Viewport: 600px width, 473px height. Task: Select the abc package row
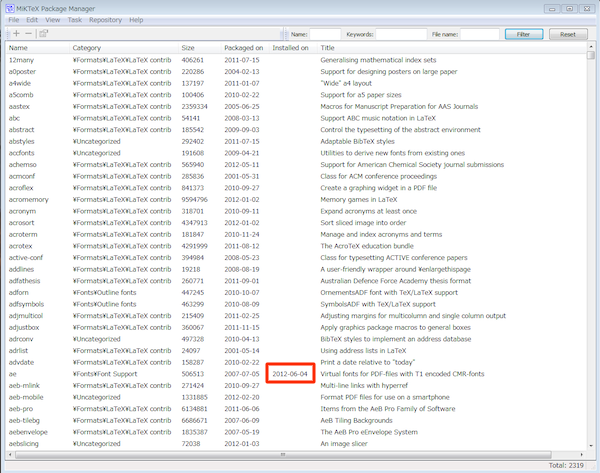(x=296, y=118)
